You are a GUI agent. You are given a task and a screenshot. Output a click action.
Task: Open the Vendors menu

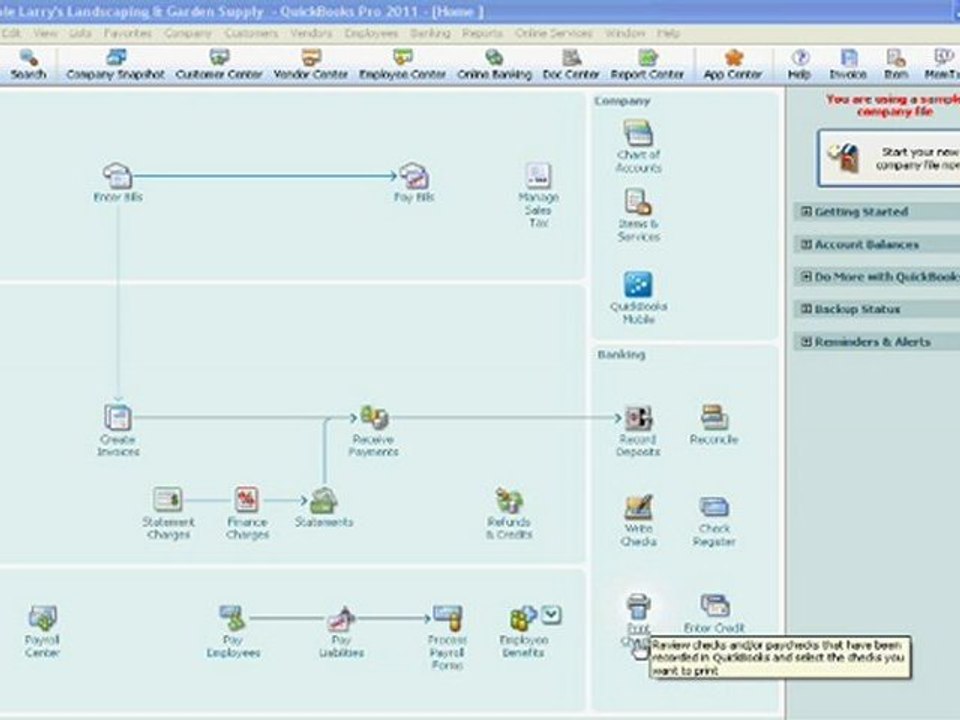311,33
